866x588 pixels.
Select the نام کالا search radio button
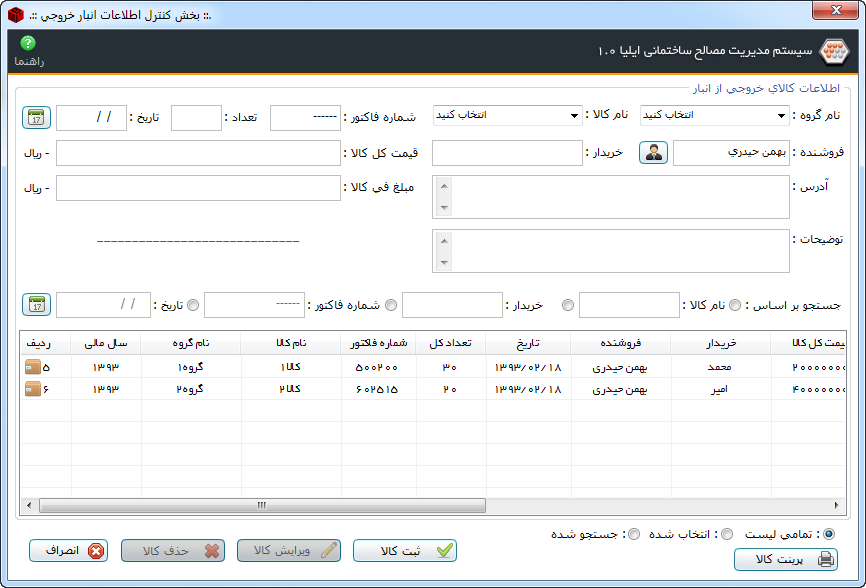click(735, 305)
